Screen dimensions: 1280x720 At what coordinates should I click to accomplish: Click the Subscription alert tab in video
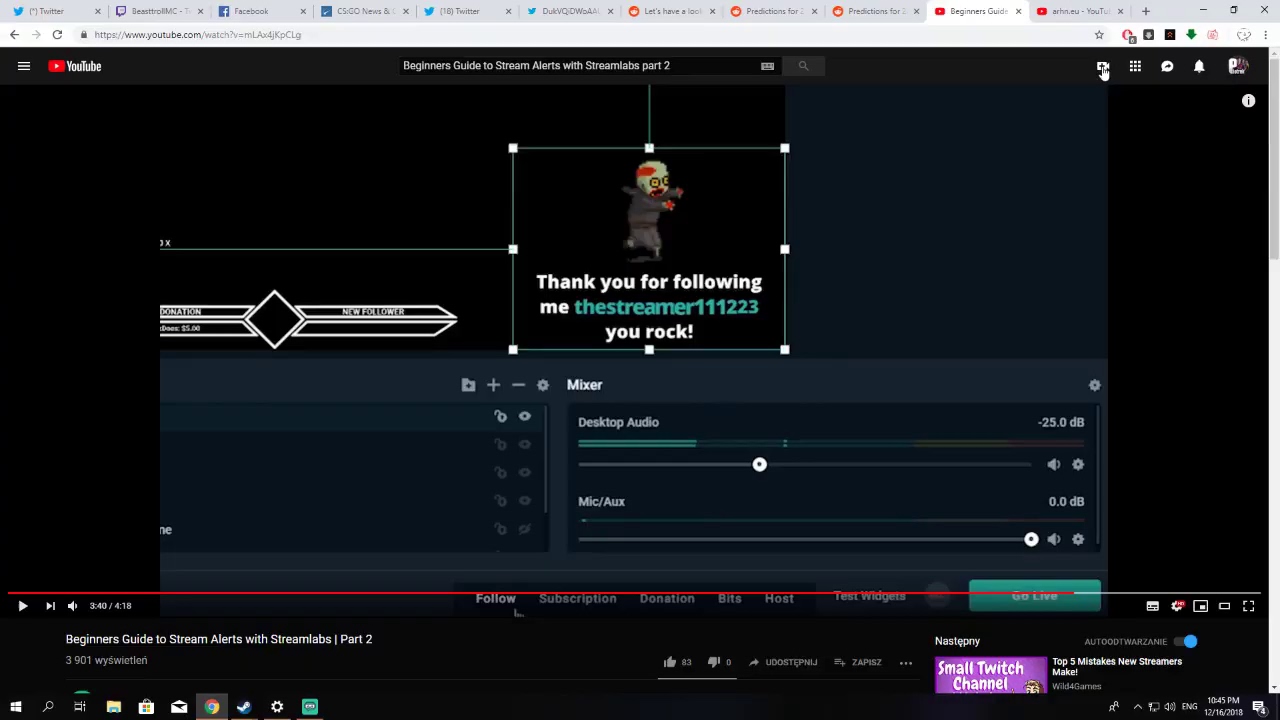coord(577,598)
